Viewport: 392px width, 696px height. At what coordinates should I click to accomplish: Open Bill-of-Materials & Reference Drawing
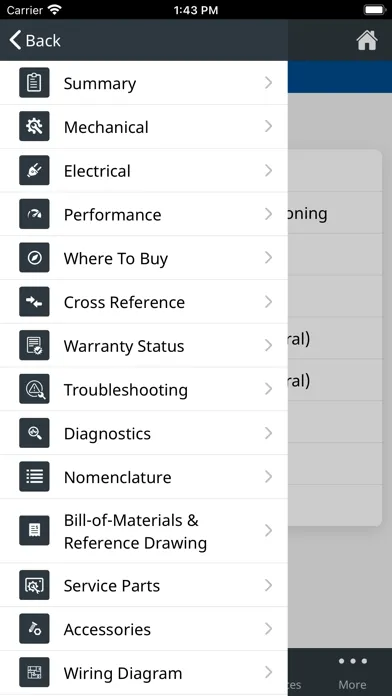144,531
